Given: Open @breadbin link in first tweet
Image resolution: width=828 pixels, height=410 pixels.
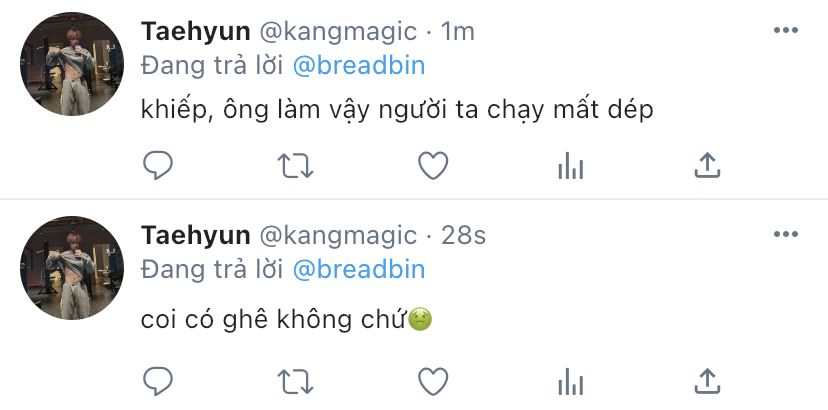Looking at the screenshot, I should [x=359, y=66].
